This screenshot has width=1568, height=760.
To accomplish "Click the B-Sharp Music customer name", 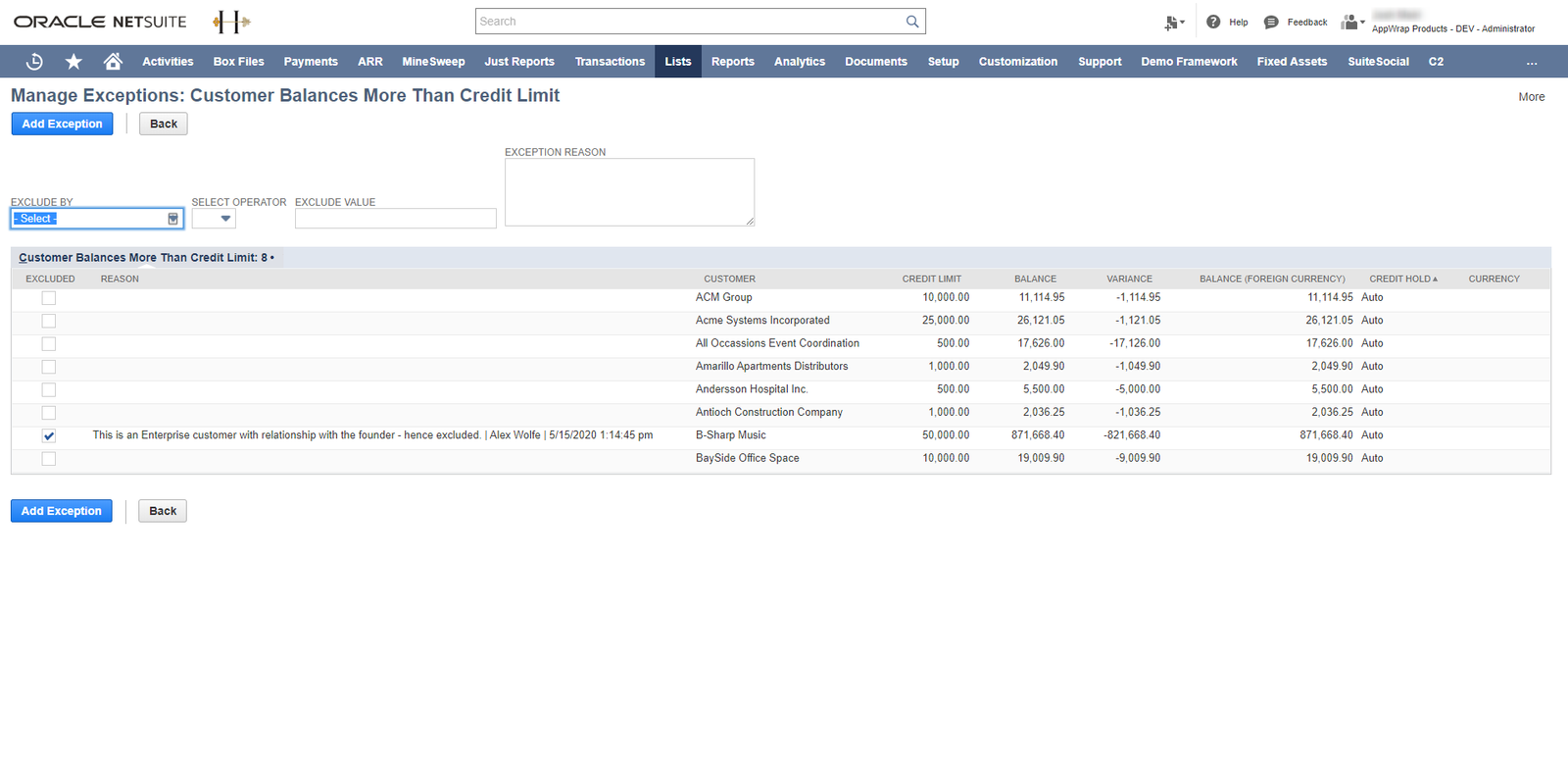I will coord(731,435).
